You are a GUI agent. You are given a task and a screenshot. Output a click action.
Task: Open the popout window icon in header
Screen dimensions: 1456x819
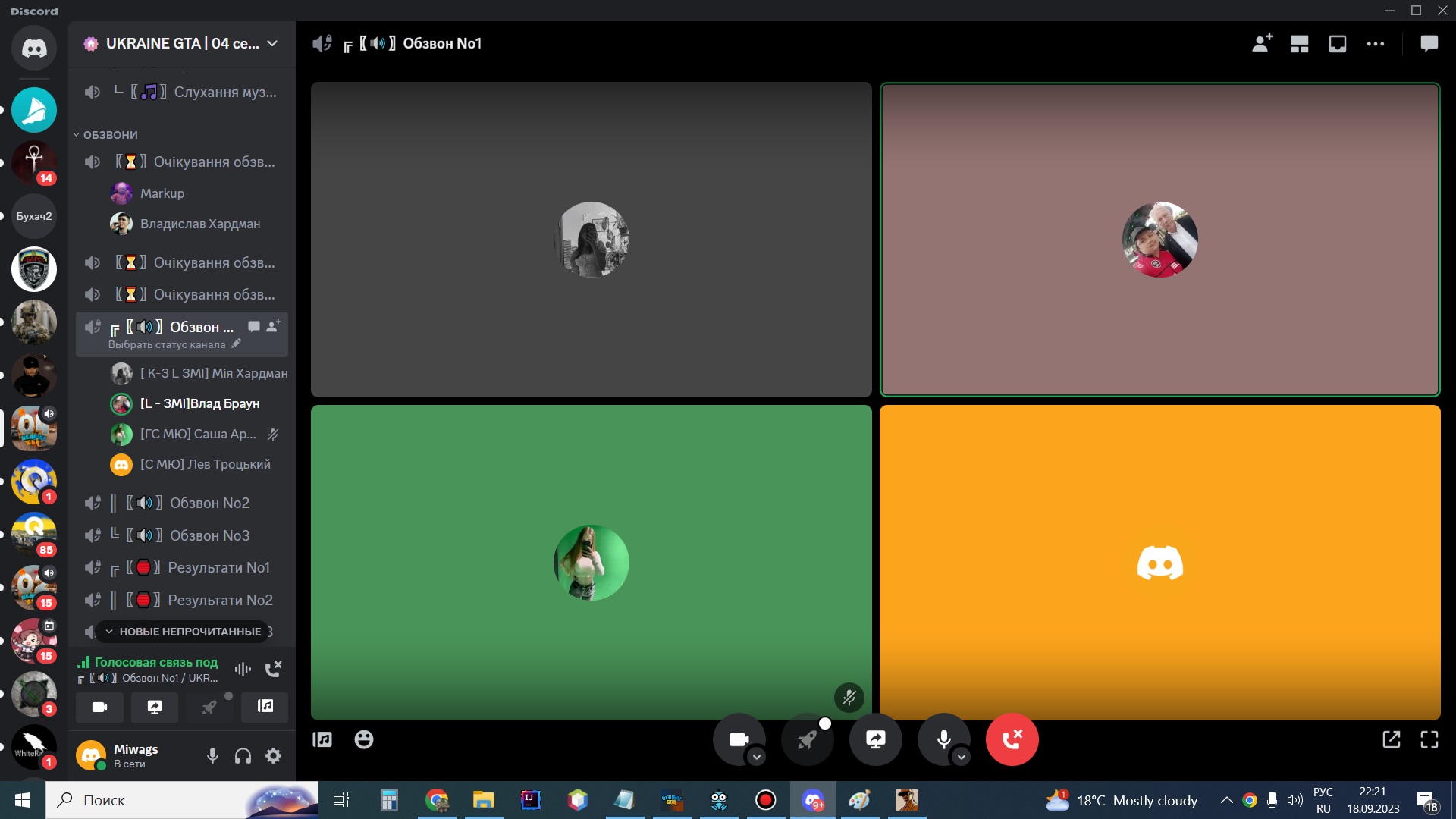coord(1338,44)
